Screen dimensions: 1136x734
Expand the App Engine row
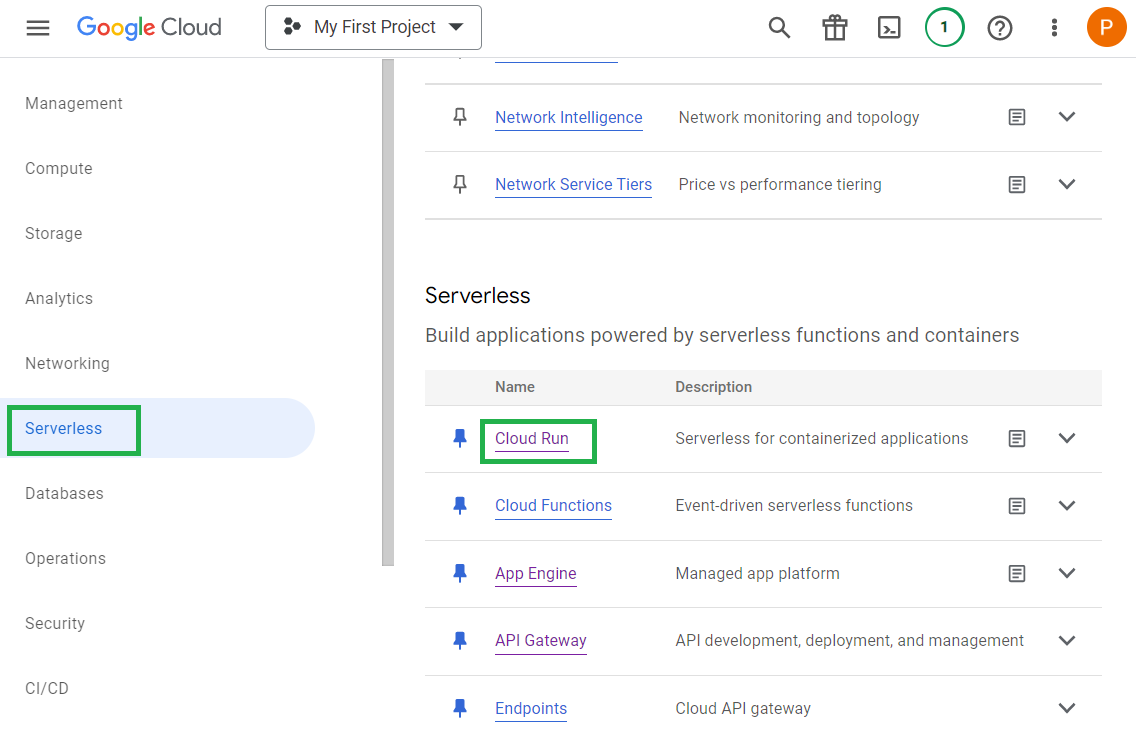coord(1067,573)
